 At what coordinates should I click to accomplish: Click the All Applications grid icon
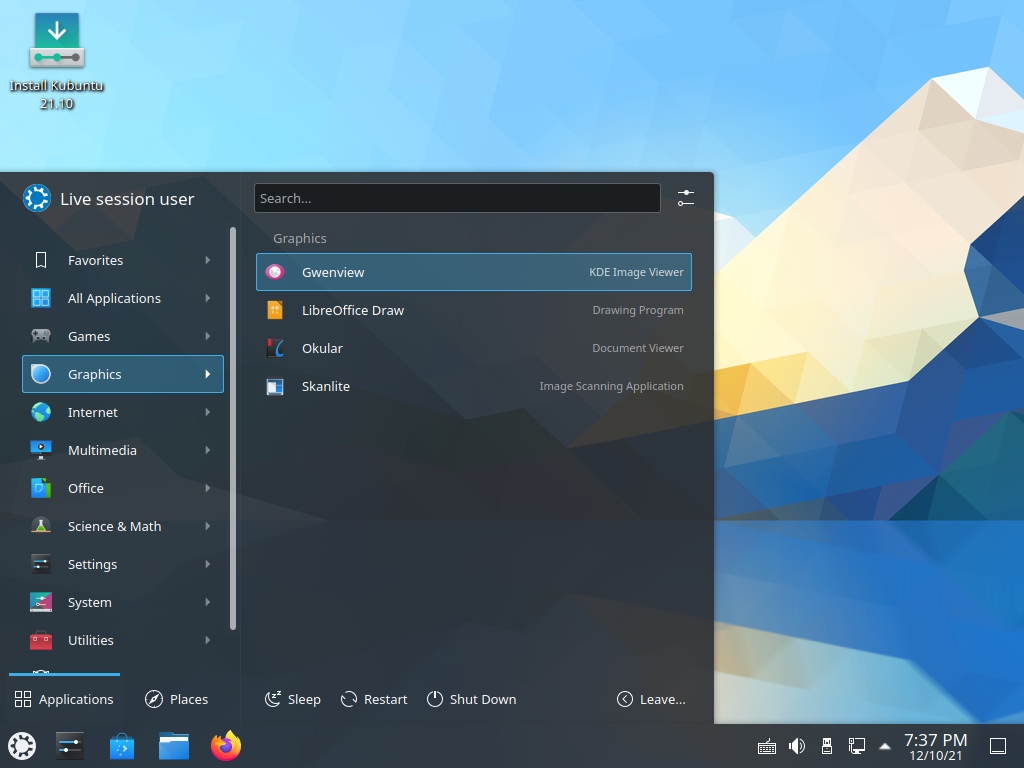pos(40,298)
